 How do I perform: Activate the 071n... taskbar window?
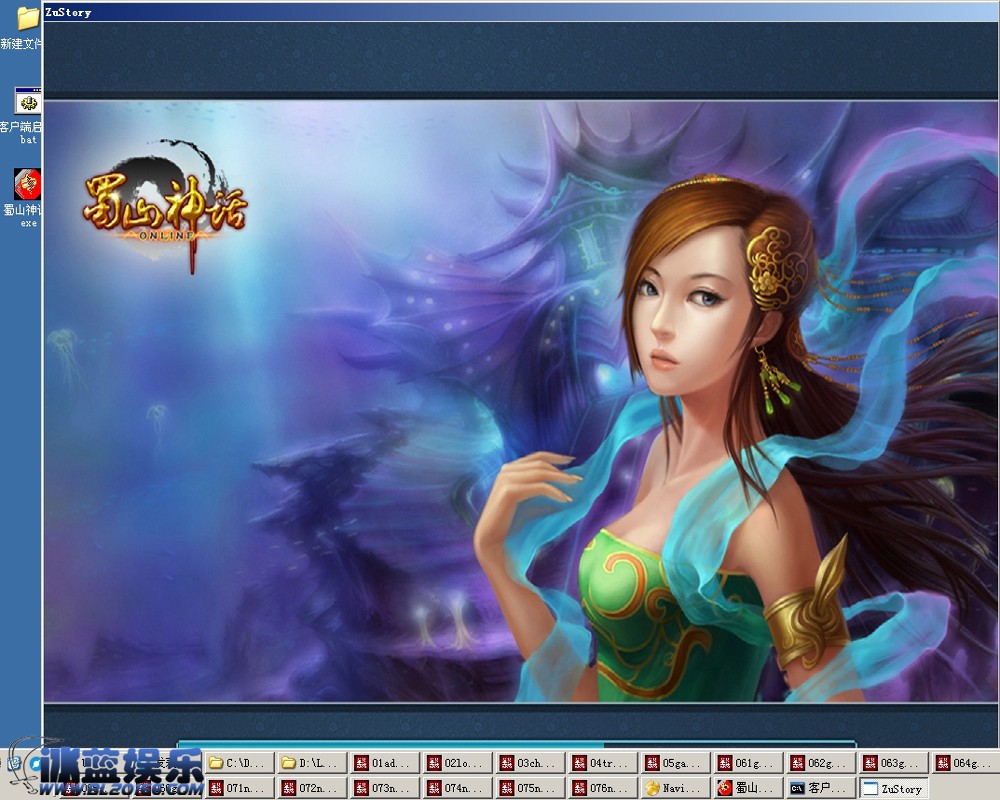(x=240, y=788)
